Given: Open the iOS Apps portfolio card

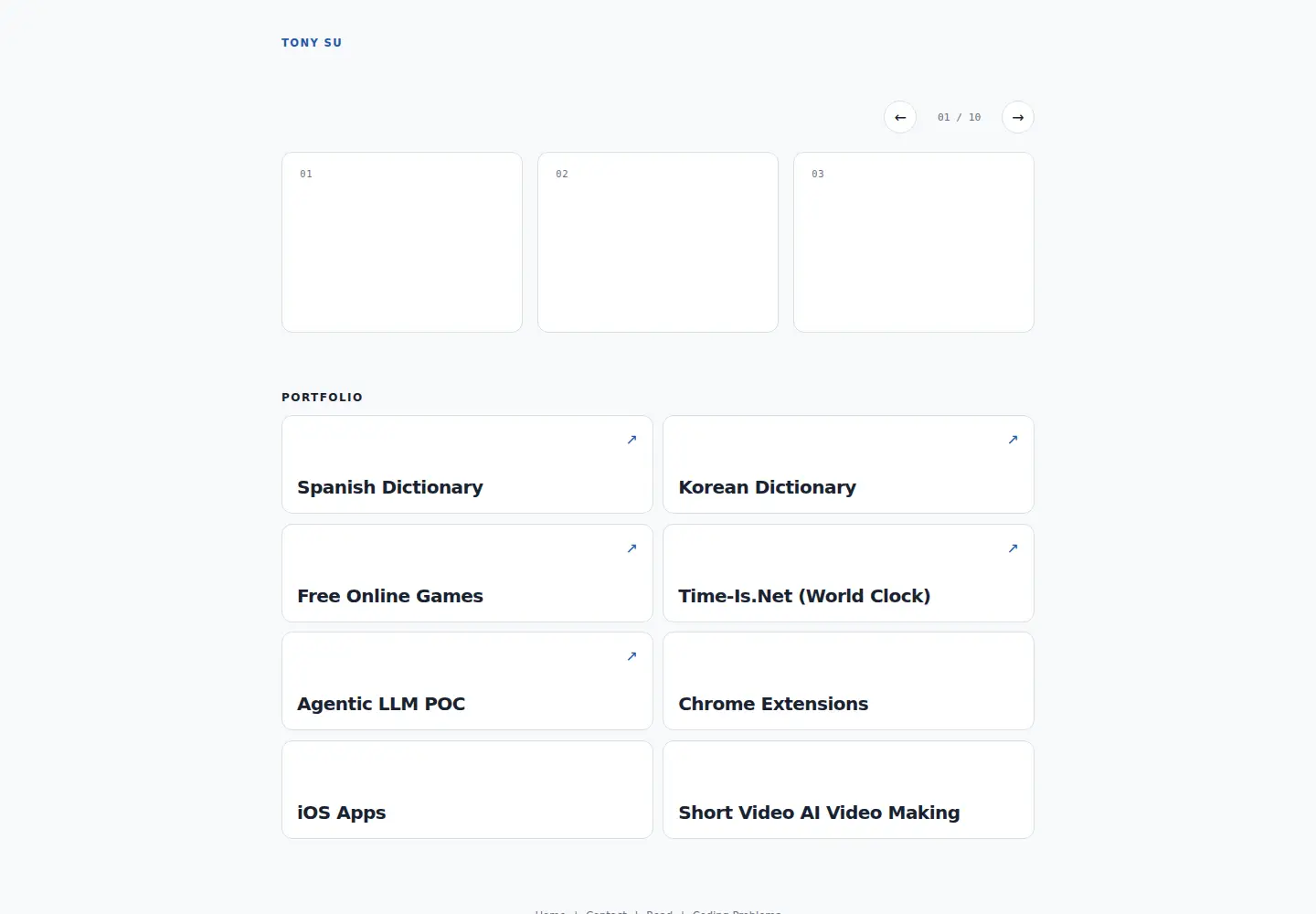Looking at the screenshot, I should tap(467, 790).
